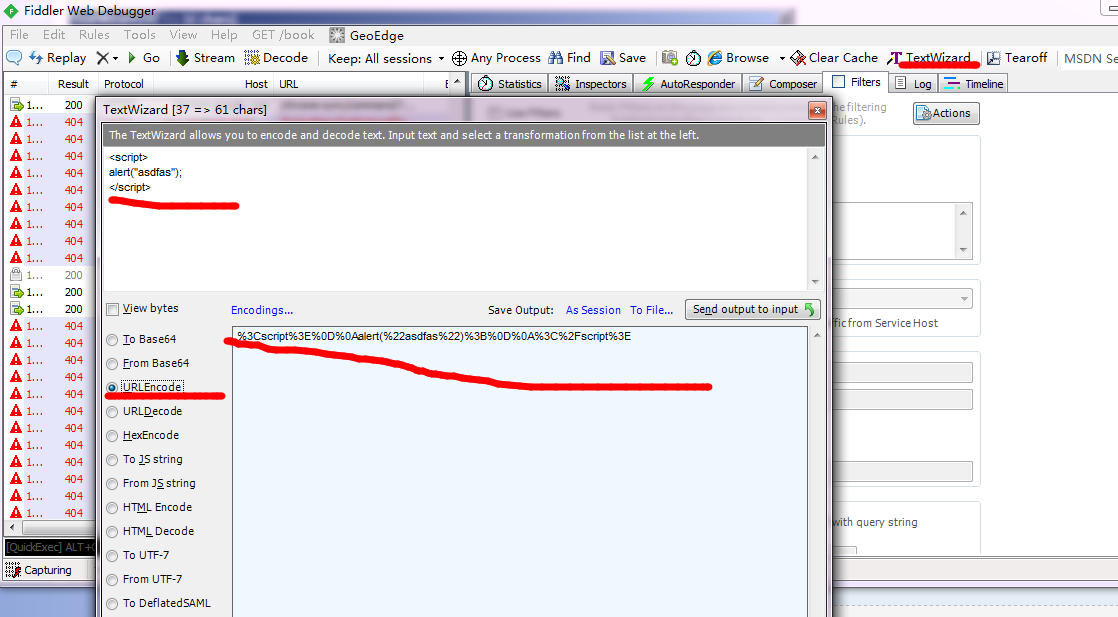This screenshot has width=1118, height=617.
Task: Open the File menu
Action: (x=19, y=34)
